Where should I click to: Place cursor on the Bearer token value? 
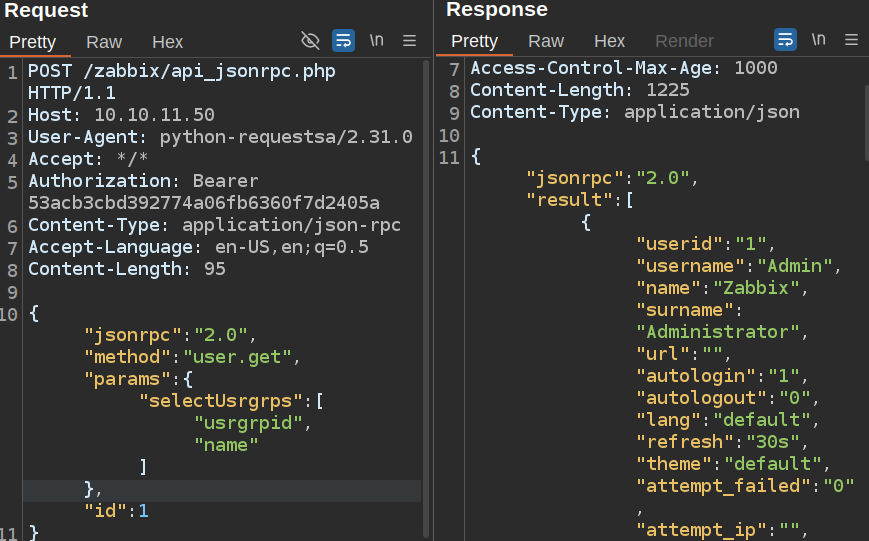pyautogui.click(x=204, y=203)
